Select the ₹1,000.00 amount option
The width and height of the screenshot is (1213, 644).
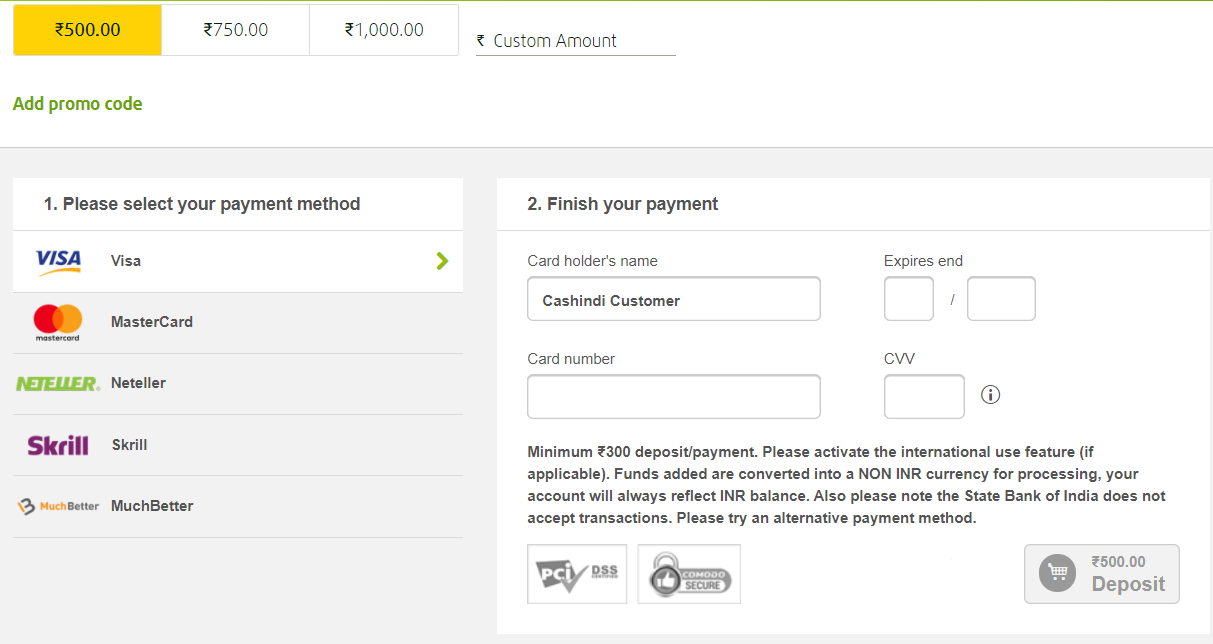pyautogui.click(x=384, y=30)
